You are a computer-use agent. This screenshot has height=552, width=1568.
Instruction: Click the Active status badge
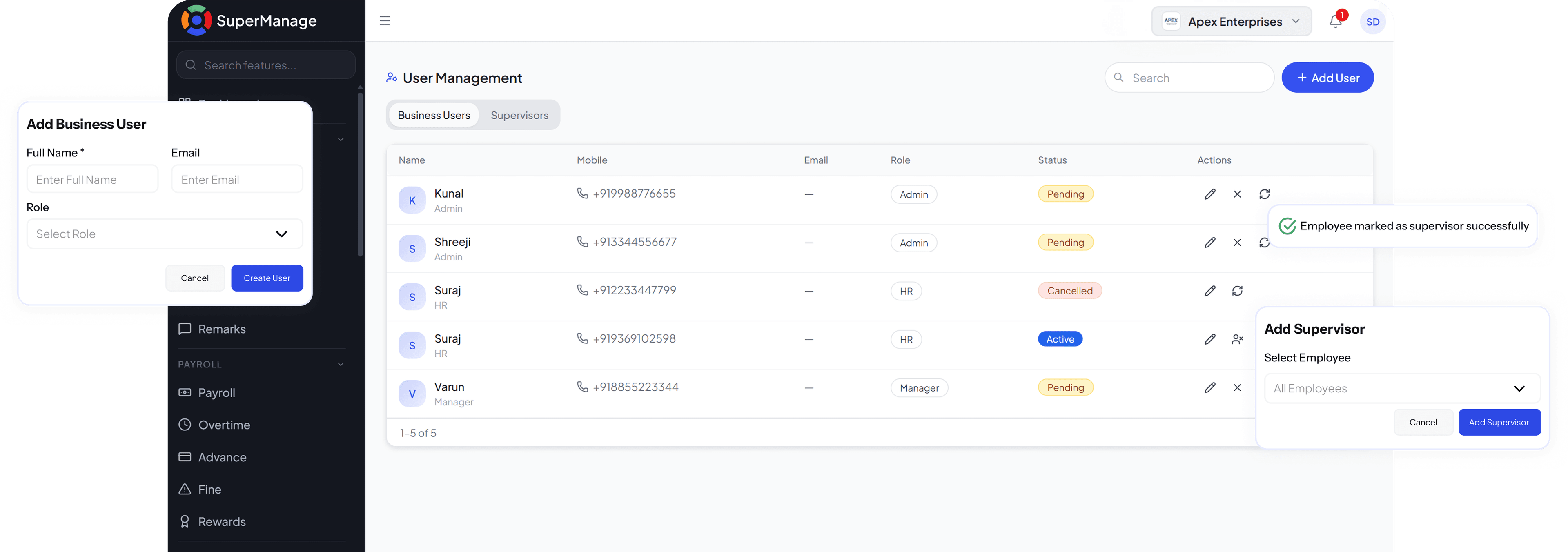coord(1060,339)
